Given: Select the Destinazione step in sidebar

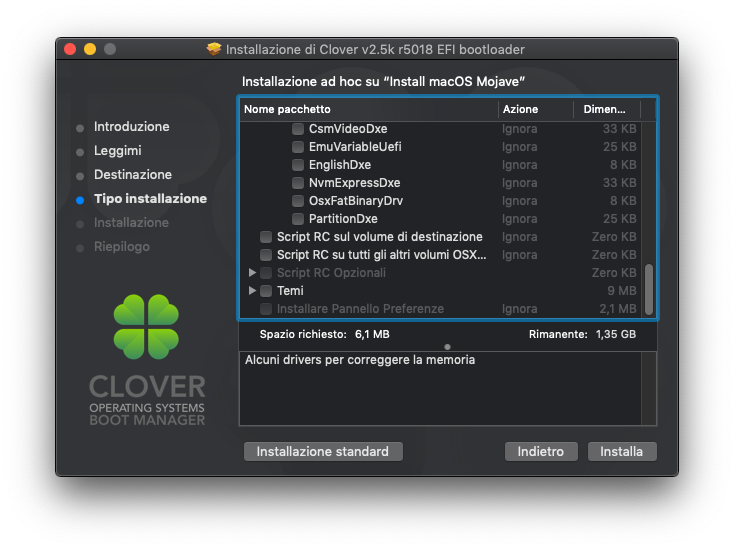Looking at the screenshot, I should click(133, 175).
